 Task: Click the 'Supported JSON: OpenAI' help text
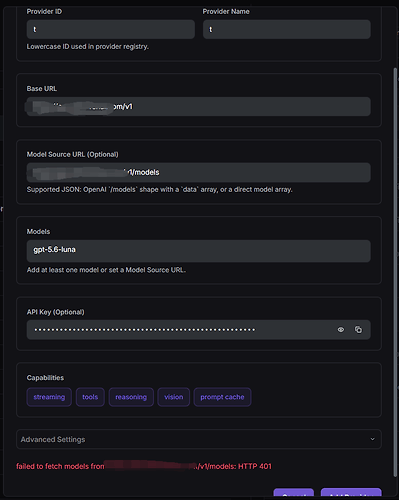point(160,189)
